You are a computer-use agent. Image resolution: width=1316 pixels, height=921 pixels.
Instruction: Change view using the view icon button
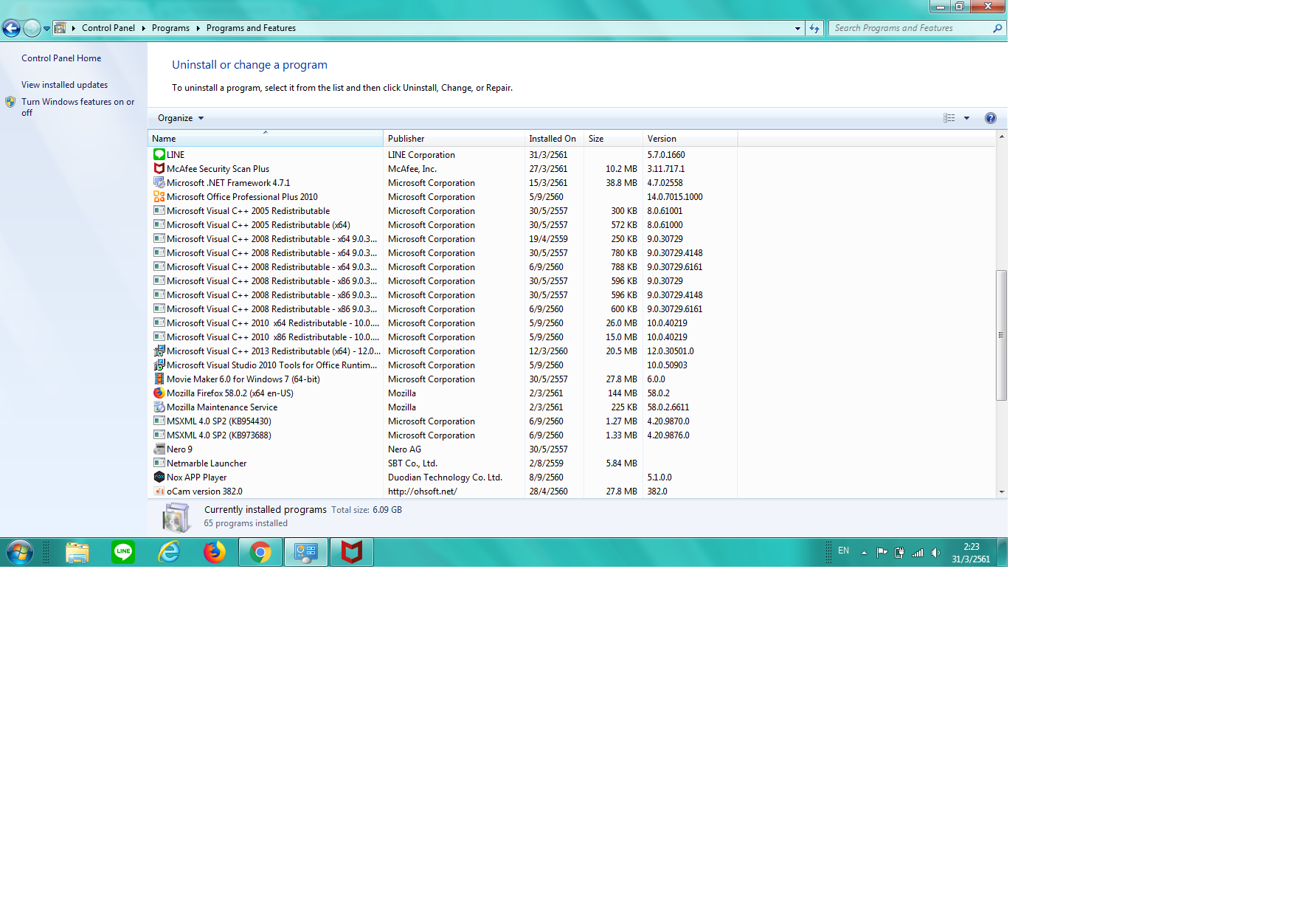[949, 118]
